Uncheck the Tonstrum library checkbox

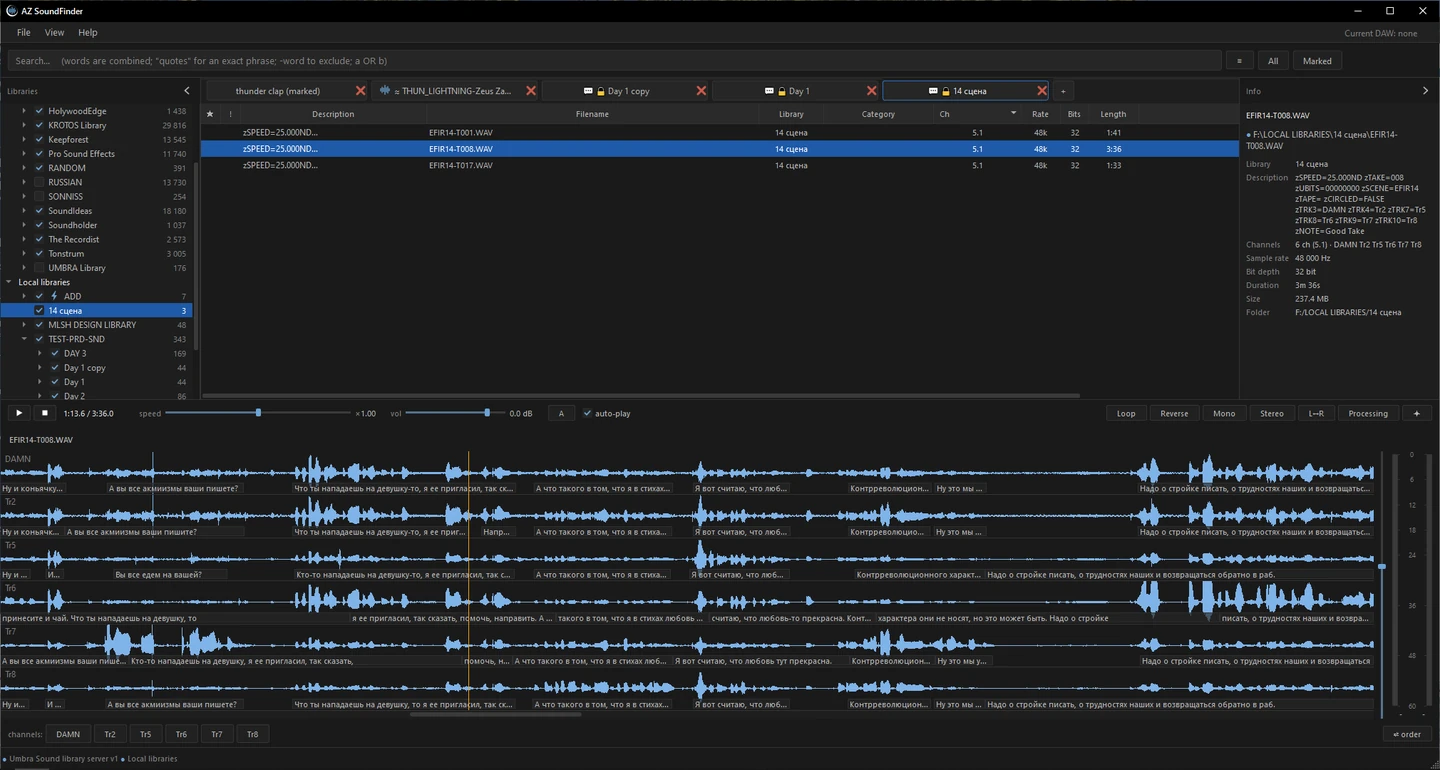tap(39, 253)
